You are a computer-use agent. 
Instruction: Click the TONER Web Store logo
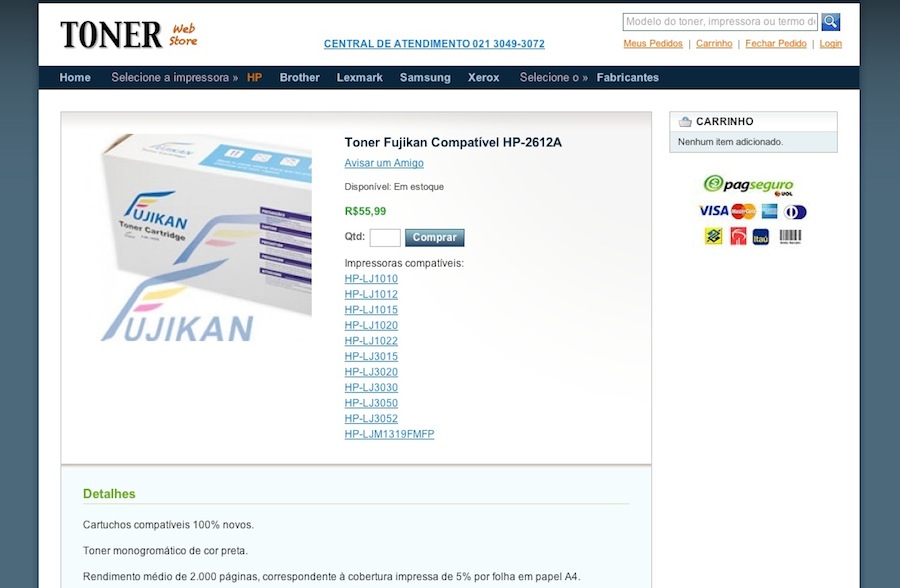pyautogui.click(x=129, y=34)
